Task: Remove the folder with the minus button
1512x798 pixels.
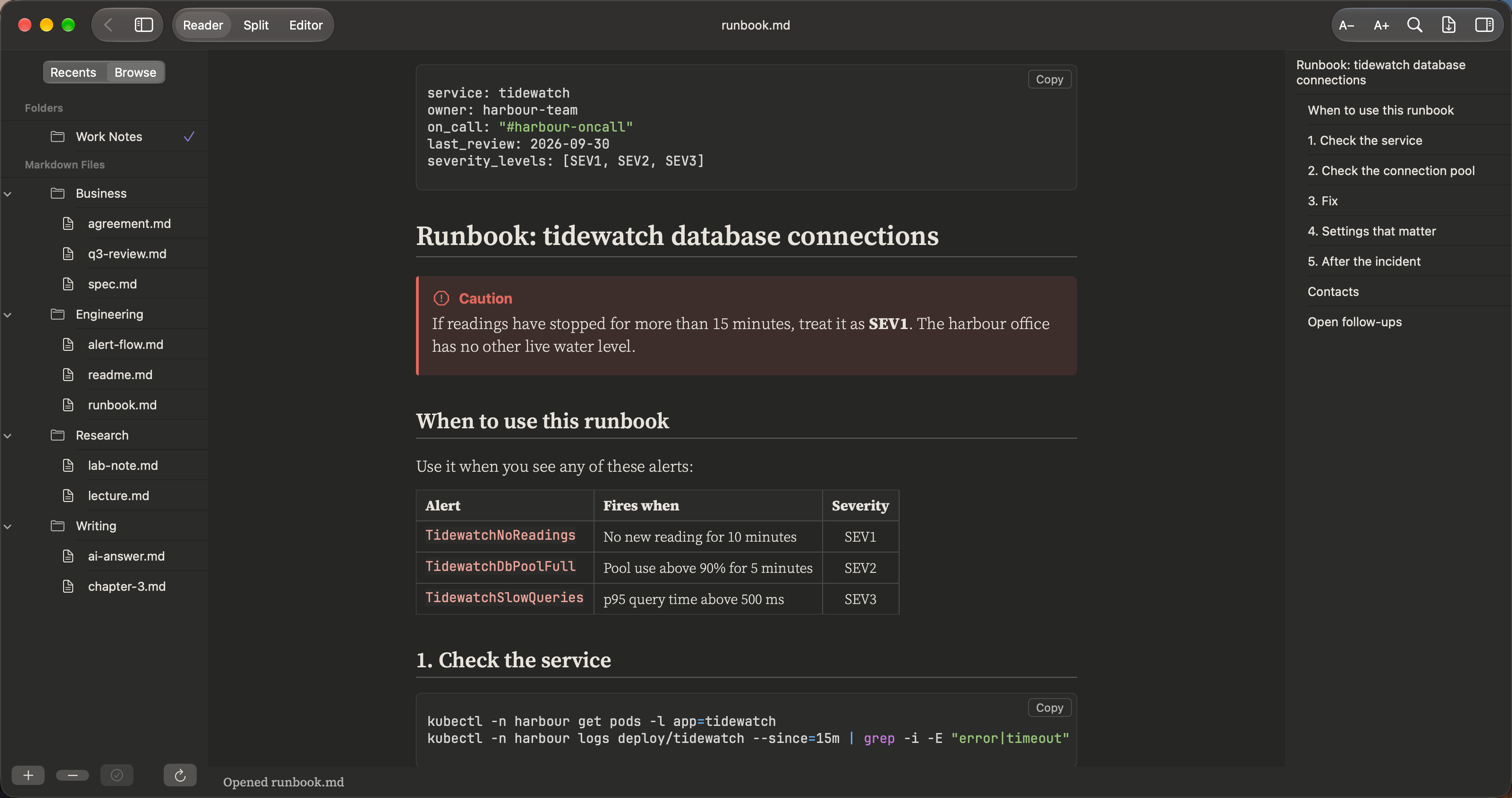Action: [x=72, y=775]
